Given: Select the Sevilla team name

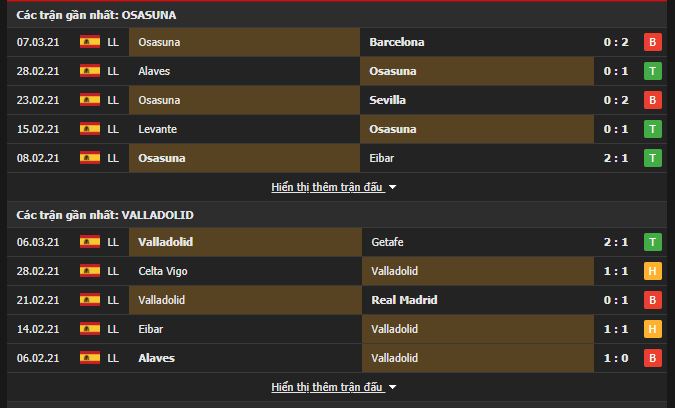Looking at the screenshot, I should pyautogui.click(x=387, y=100).
